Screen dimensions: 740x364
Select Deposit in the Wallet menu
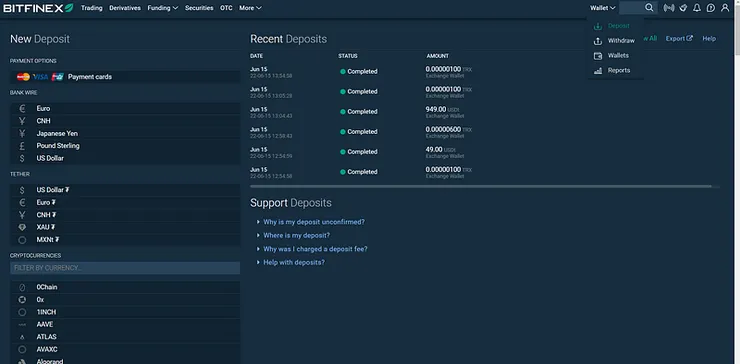pos(619,26)
